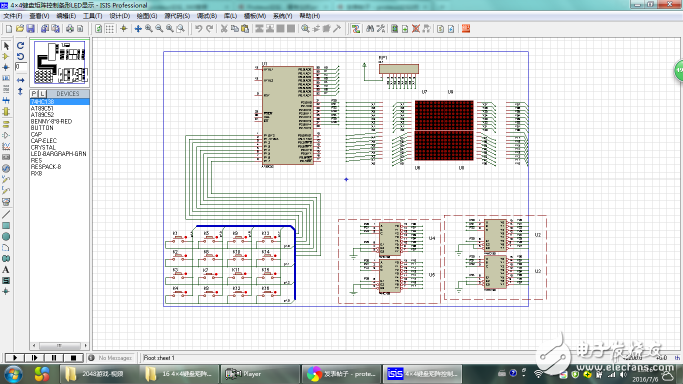
Task: Select the Virtual instruments tool
Action: 6,202
